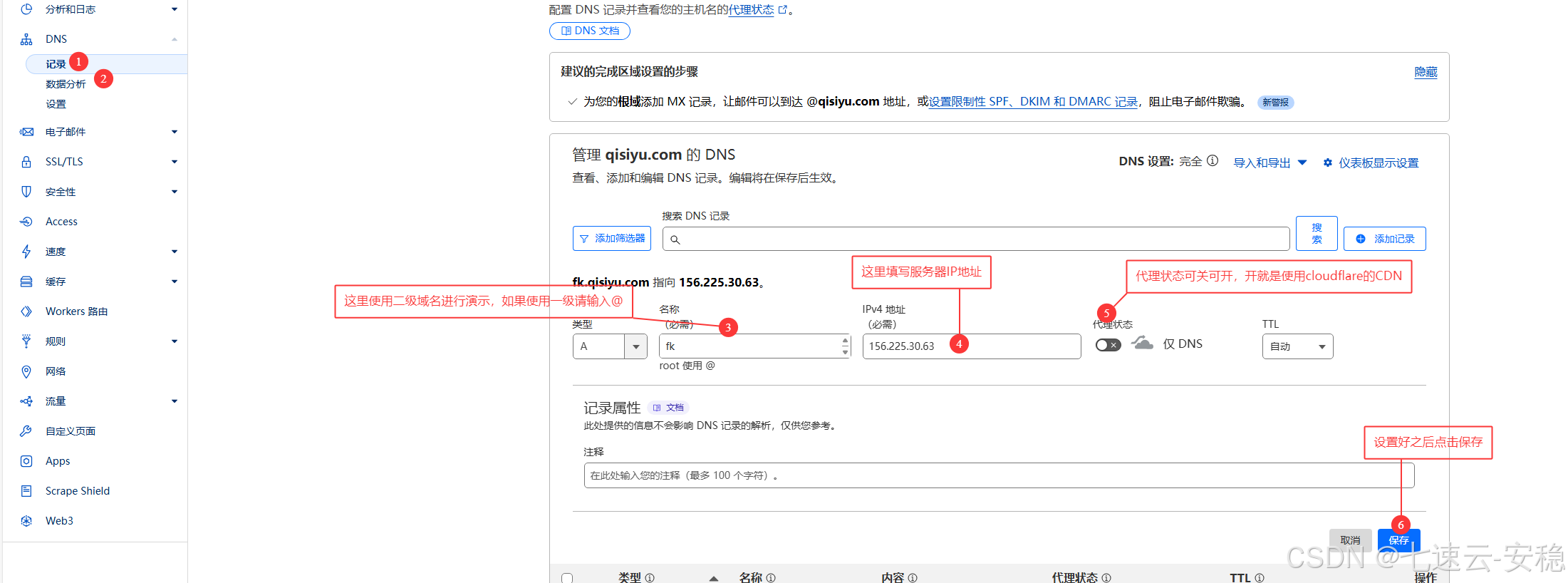Expand the SSL/TLS sidebar section
The height and width of the screenshot is (583, 1568).
pyautogui.click(x=175, y=162)
